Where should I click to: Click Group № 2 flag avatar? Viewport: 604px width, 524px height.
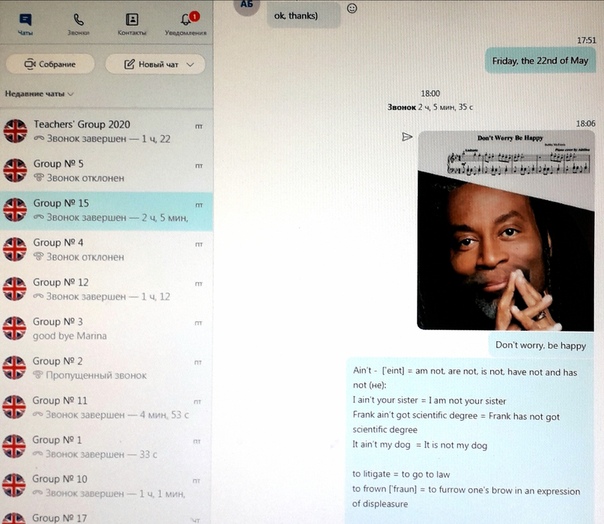pyautogui.click(x=15, y=368)
